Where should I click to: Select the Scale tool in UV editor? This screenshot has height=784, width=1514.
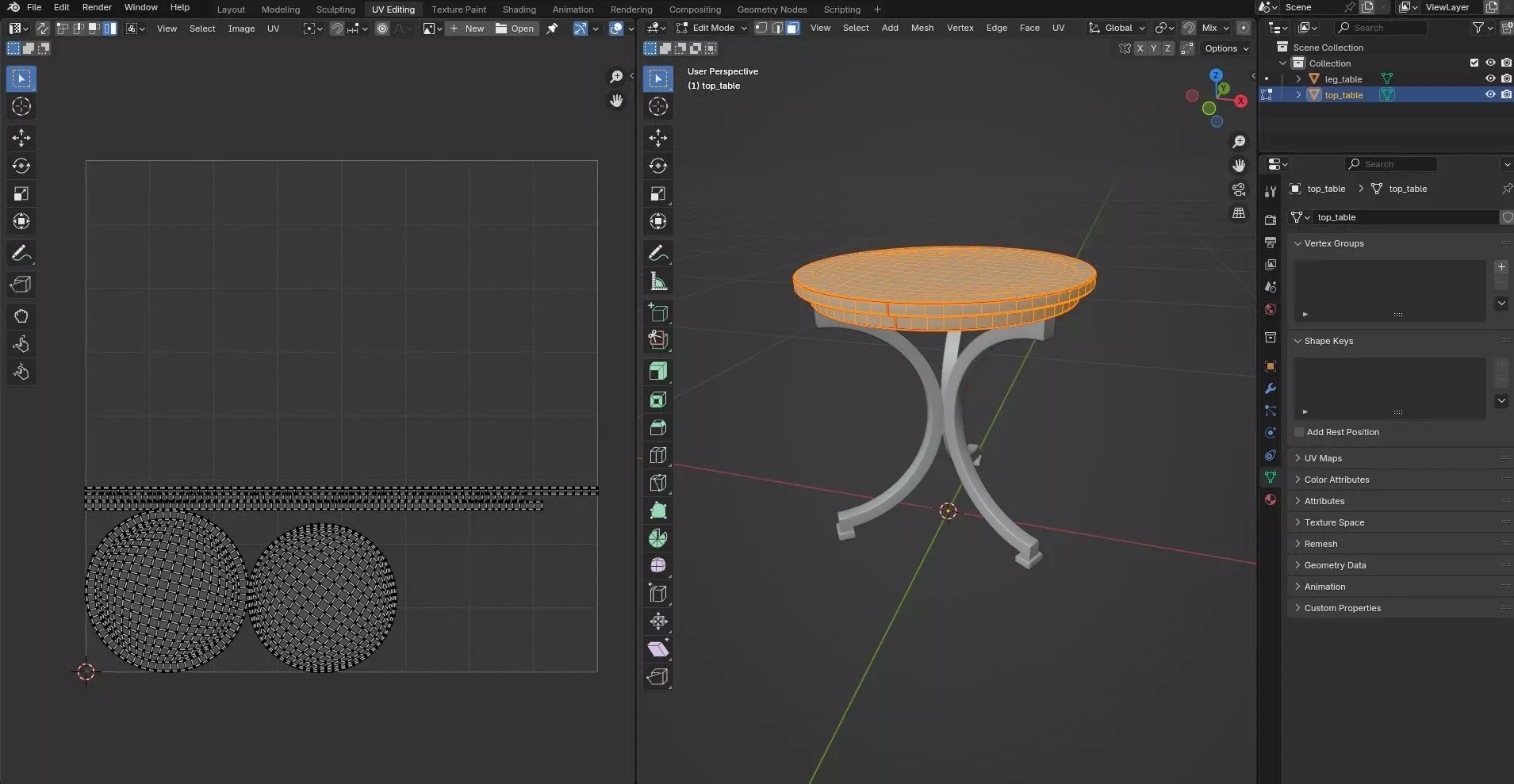click(21, 193)
